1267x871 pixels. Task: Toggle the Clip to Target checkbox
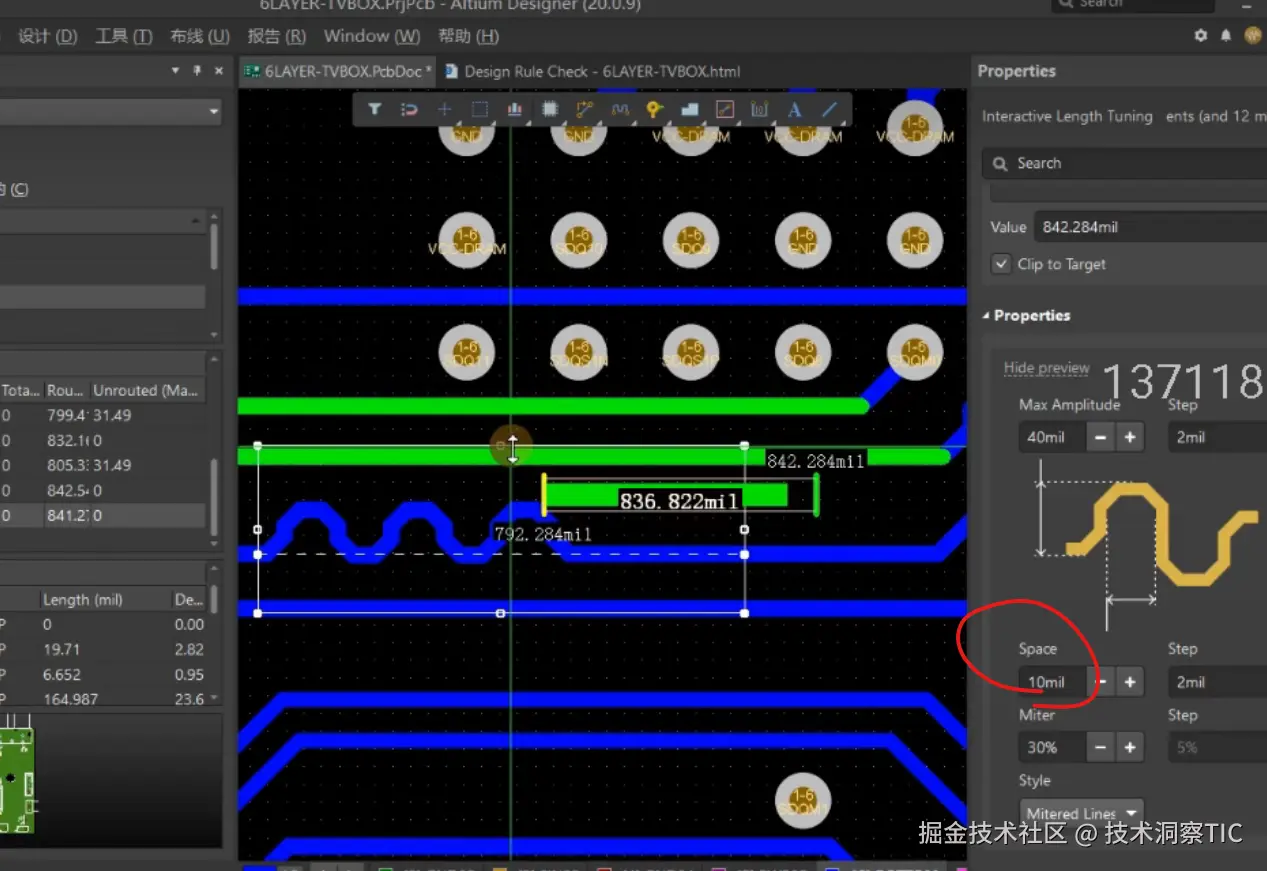point(1001,264)
